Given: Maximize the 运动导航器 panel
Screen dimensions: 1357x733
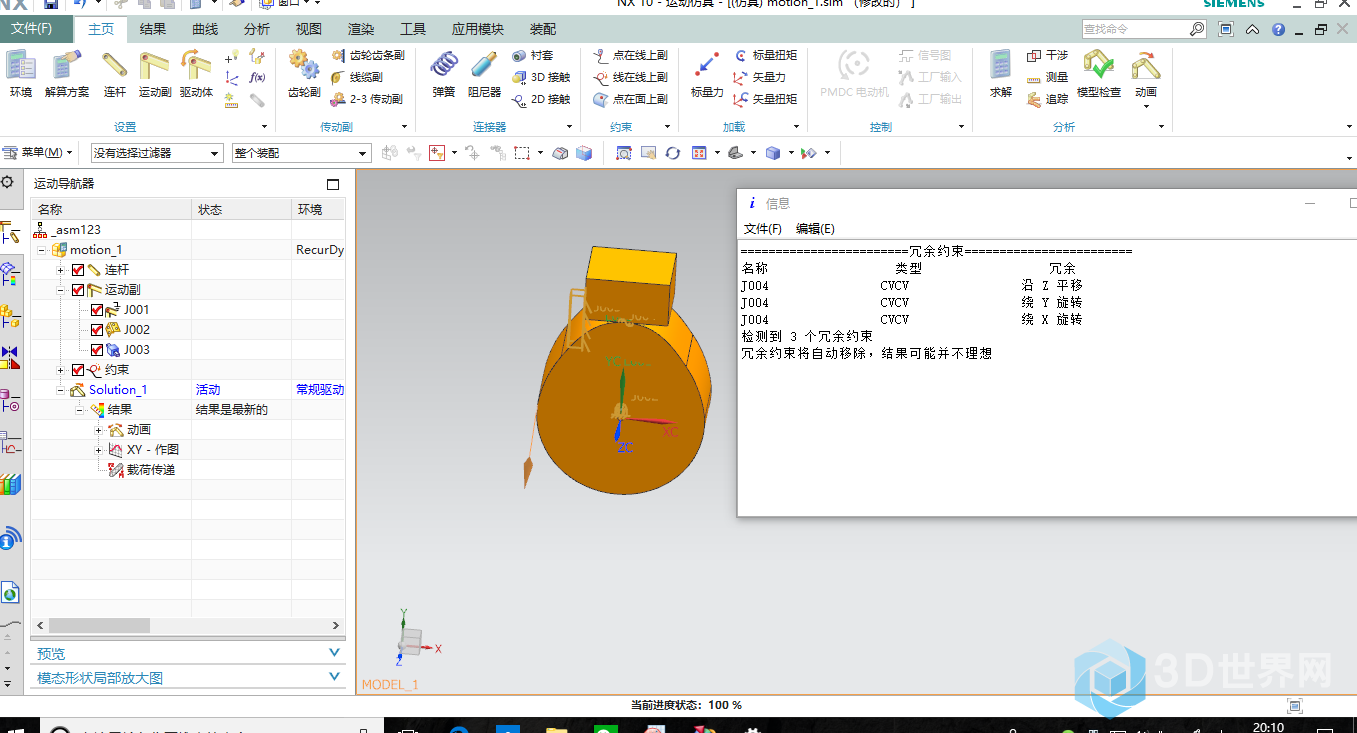Looking at the screenshot, I should click(333, 184).
